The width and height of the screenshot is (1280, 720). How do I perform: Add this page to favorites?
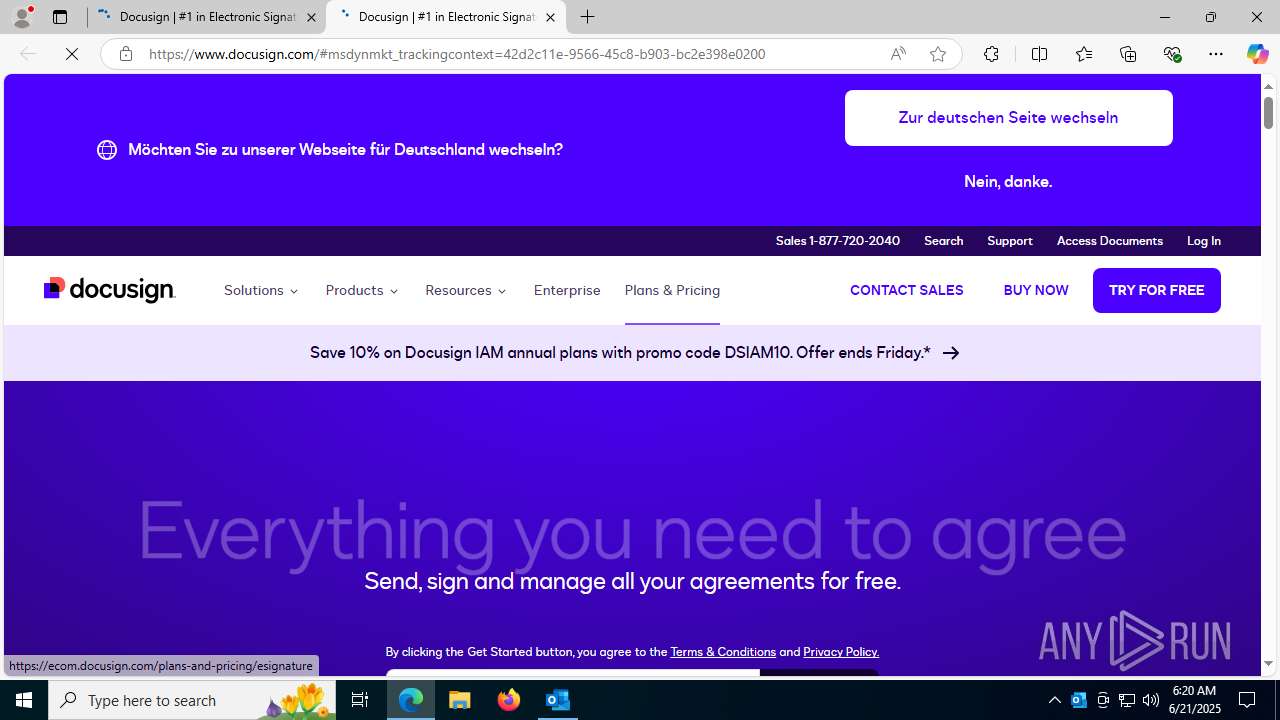coord(938,54)
